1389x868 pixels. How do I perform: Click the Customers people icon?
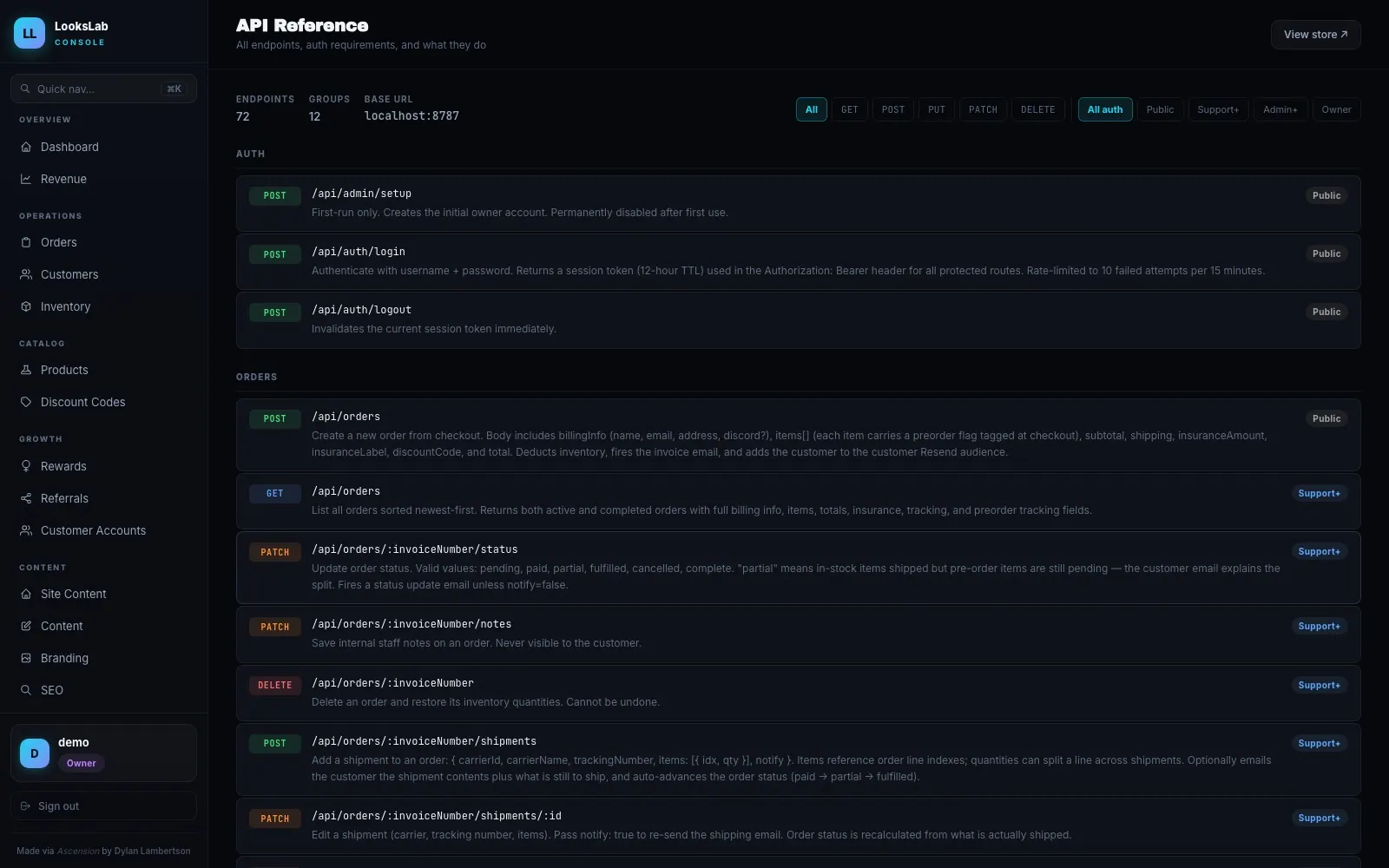tap(26, 274)
